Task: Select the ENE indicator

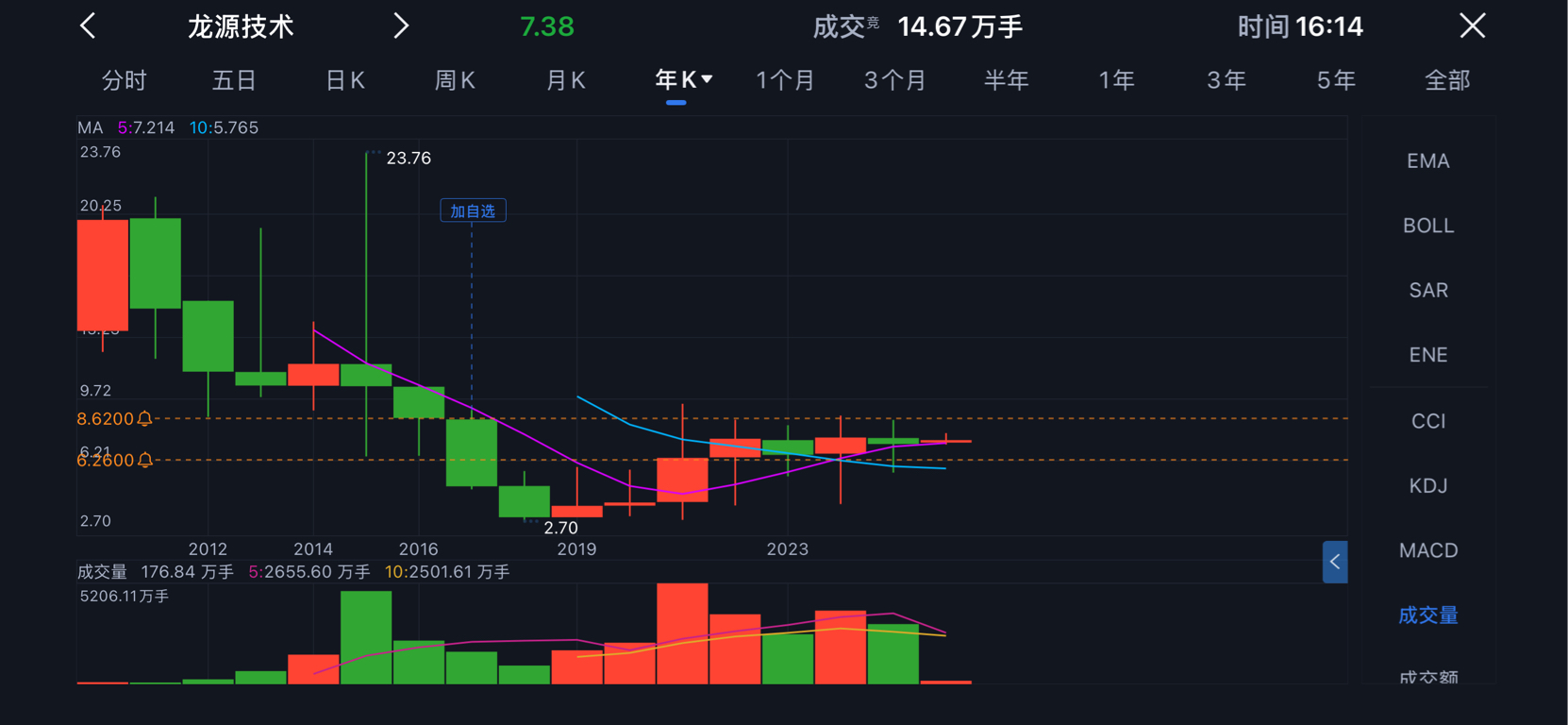Action: tap(1427, 355)
